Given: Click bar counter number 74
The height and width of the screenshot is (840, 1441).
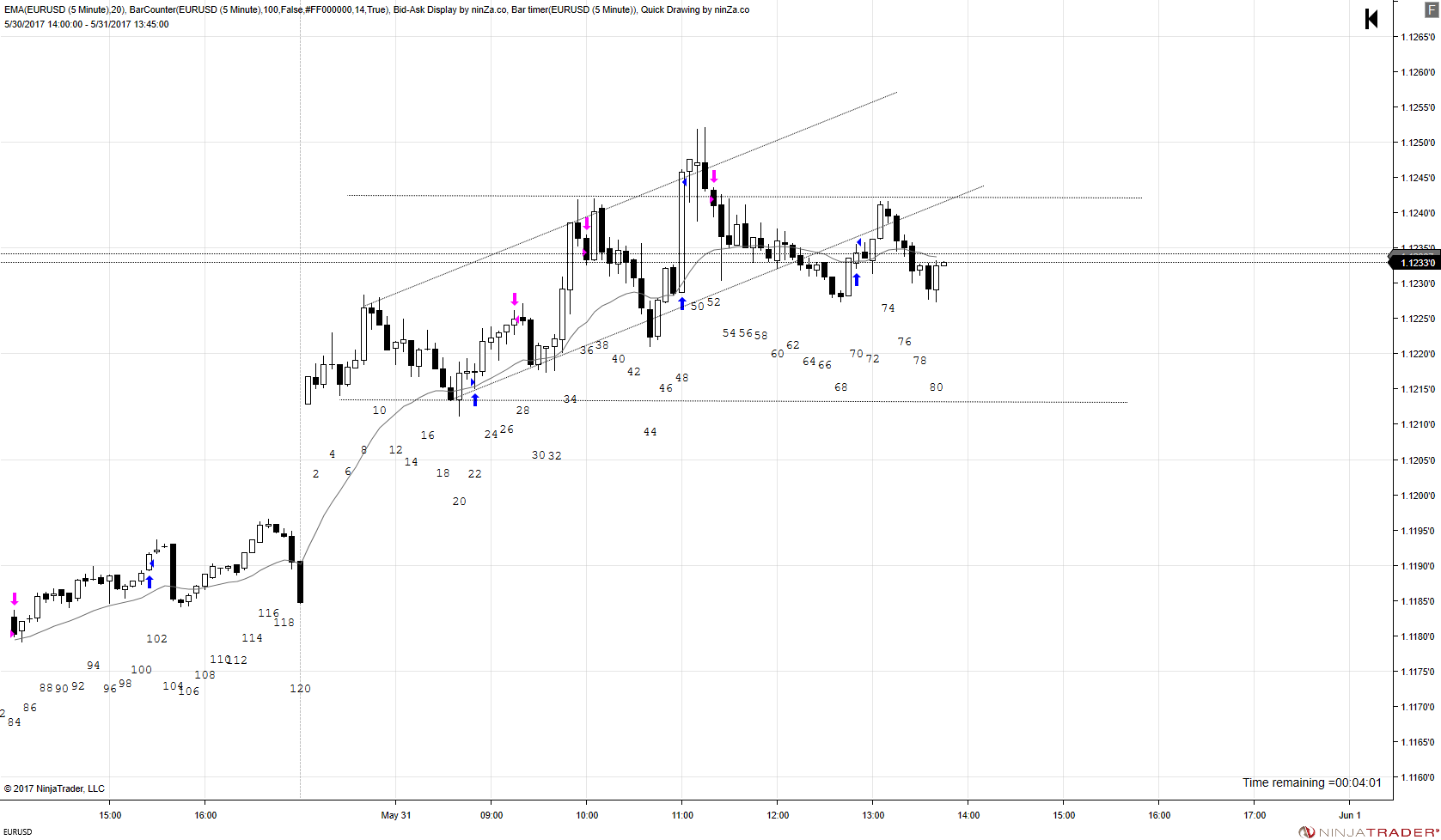Looking at the screenshot, I should coord(888,308).
